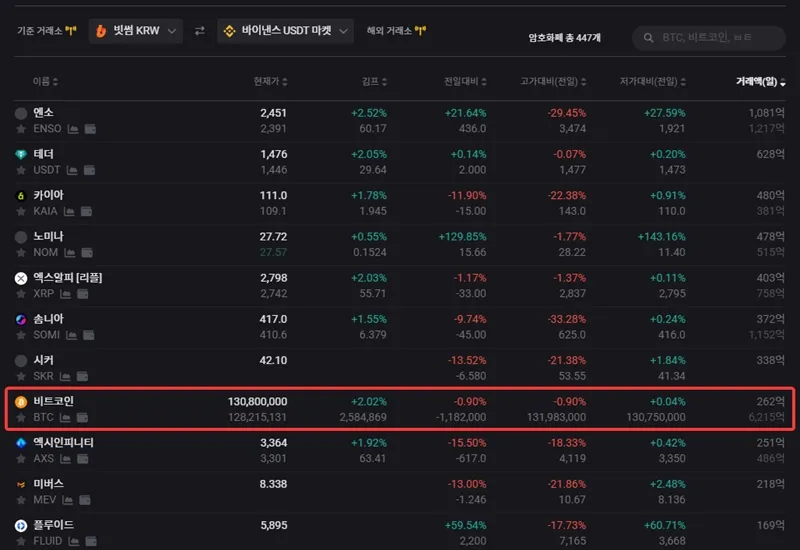Click the magnifier icon in search box

(x=647, y=38)
